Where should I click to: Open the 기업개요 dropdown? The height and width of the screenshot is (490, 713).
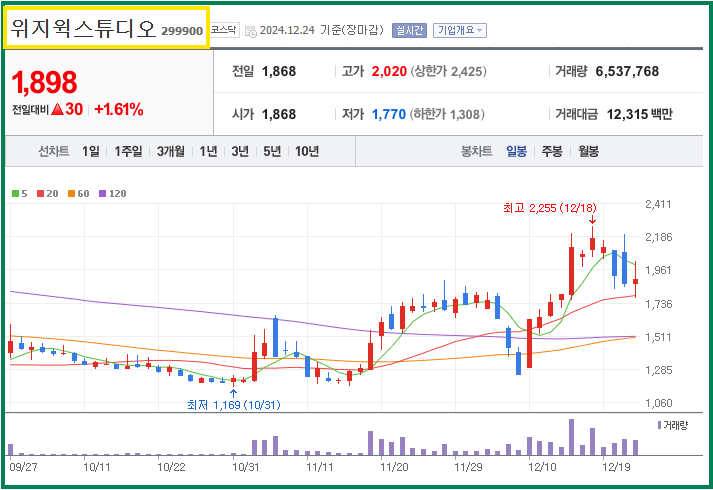point(460,30)
